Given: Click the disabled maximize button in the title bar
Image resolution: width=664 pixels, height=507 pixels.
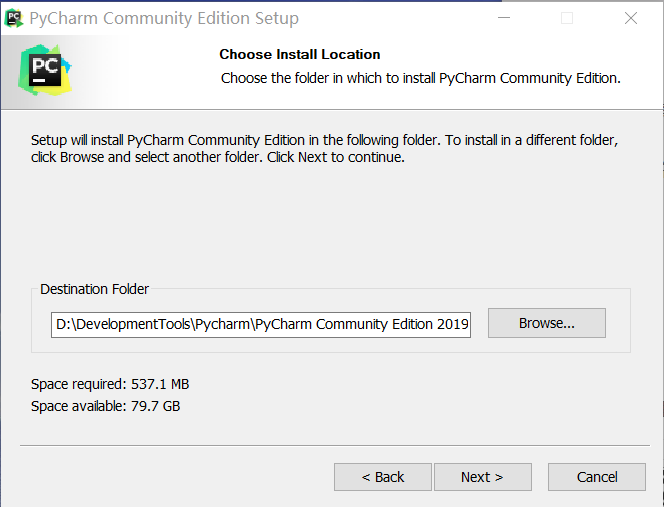Looking at the screenshot, I should coord(567,18).
